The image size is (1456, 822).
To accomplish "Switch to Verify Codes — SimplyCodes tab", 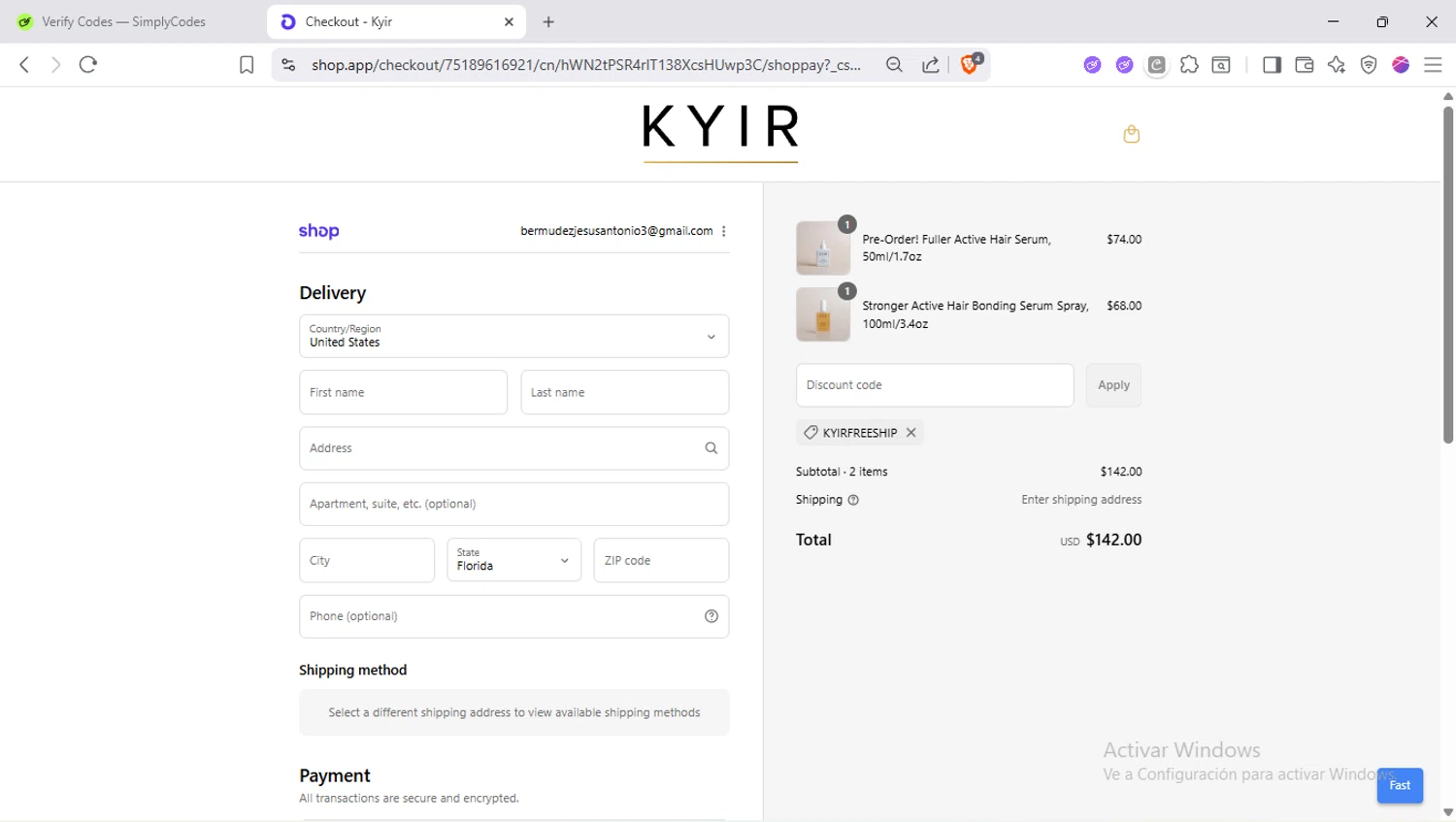I will [126, 21].
